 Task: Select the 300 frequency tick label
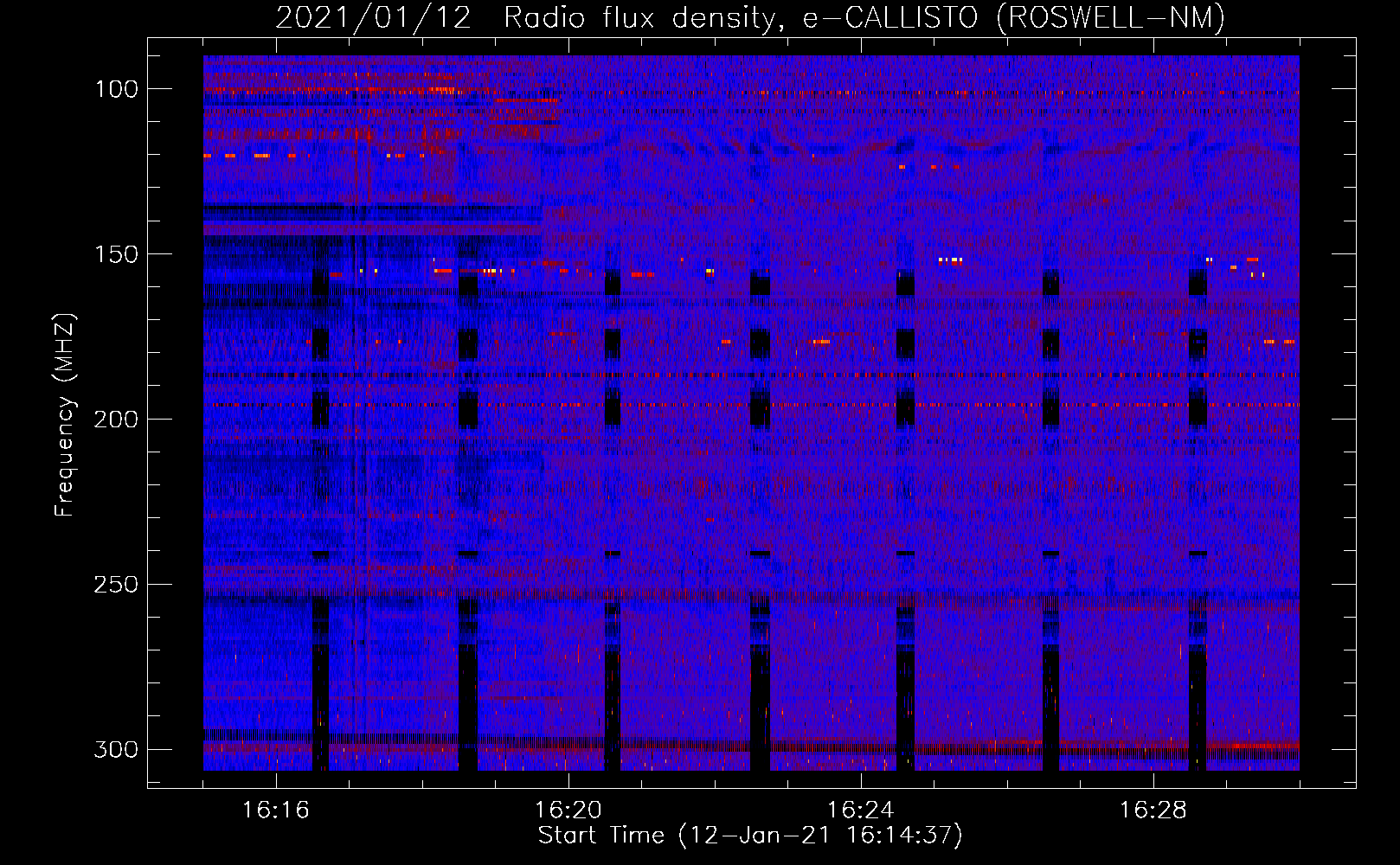(116, 749)
